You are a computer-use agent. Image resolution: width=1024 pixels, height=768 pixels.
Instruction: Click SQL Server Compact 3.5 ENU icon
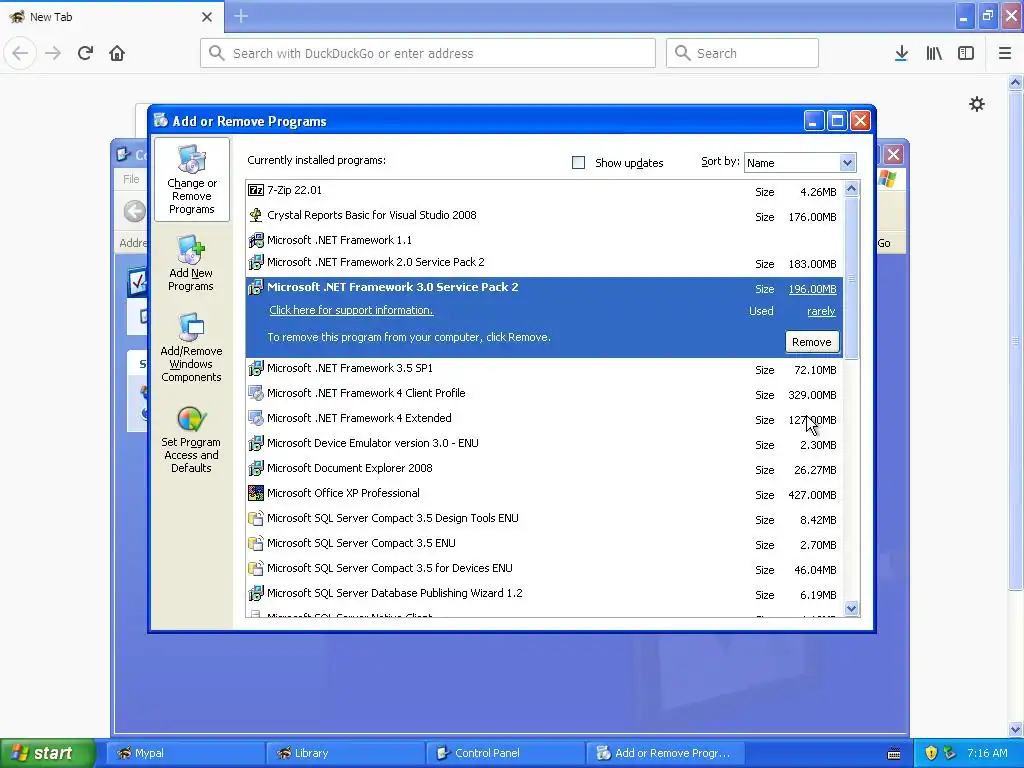click(256, 543)
